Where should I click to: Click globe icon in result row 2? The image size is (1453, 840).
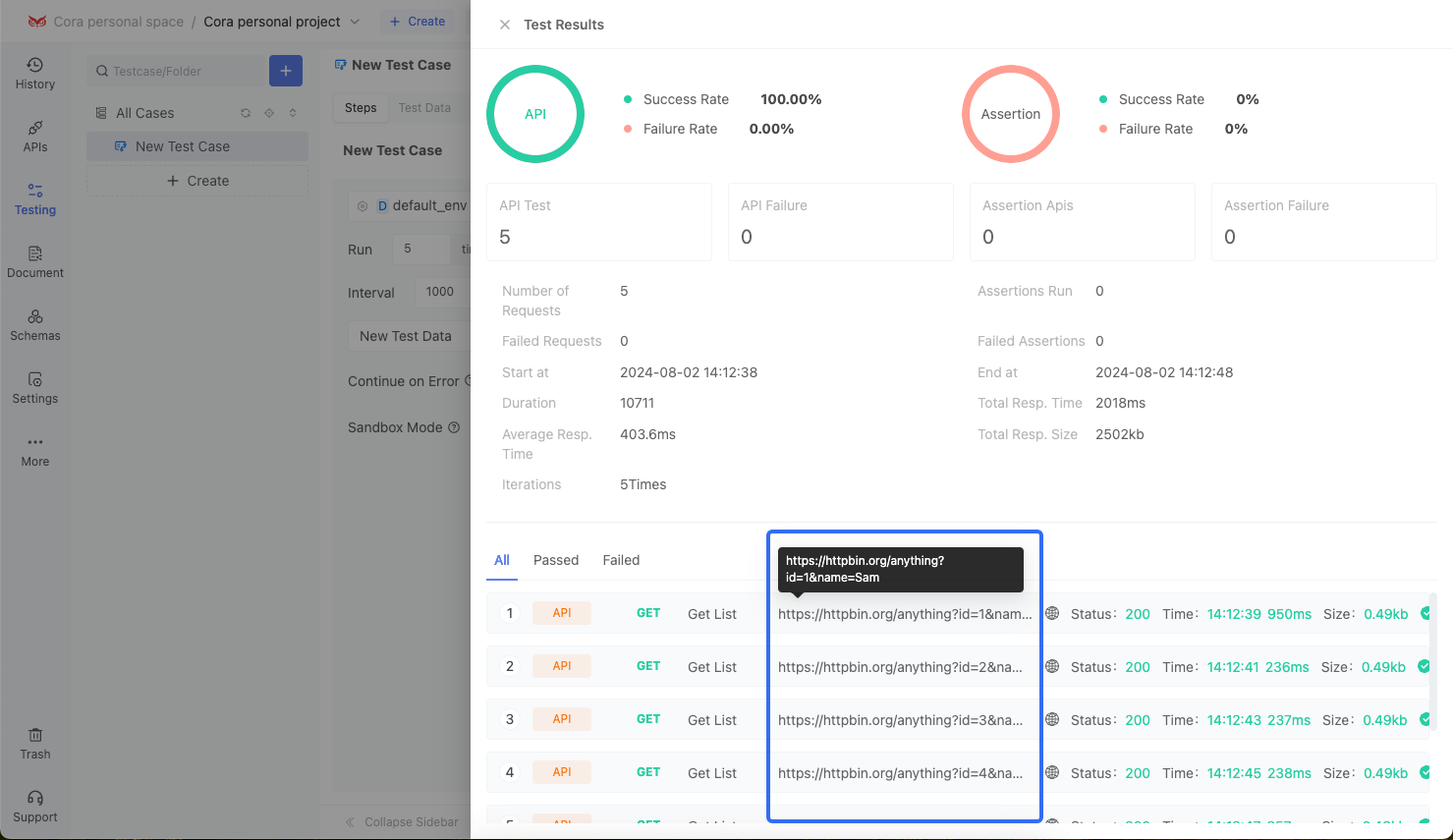point(1052,666)
